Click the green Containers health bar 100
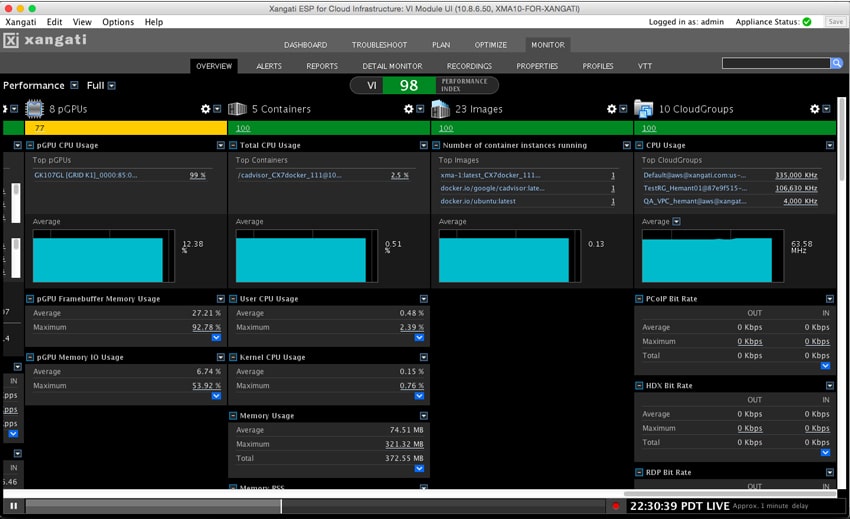 point(329,128)
